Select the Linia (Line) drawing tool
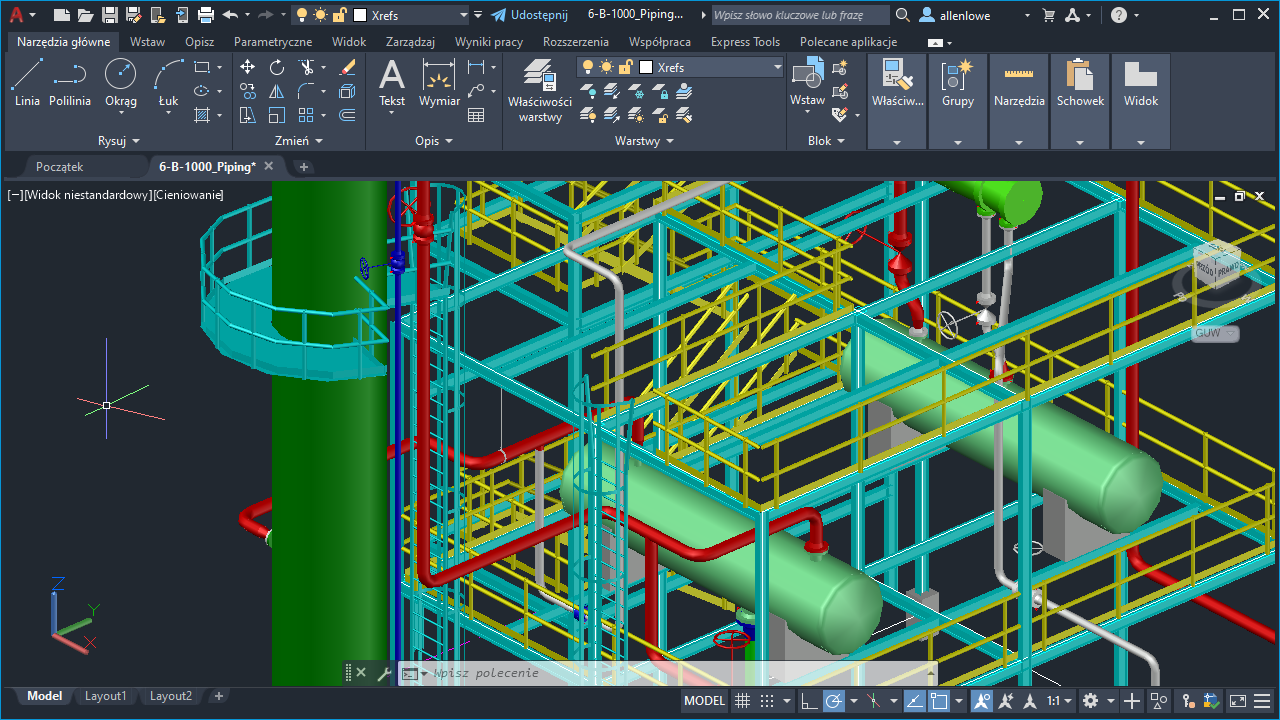 pyautogui.click(x=27, y=82)
